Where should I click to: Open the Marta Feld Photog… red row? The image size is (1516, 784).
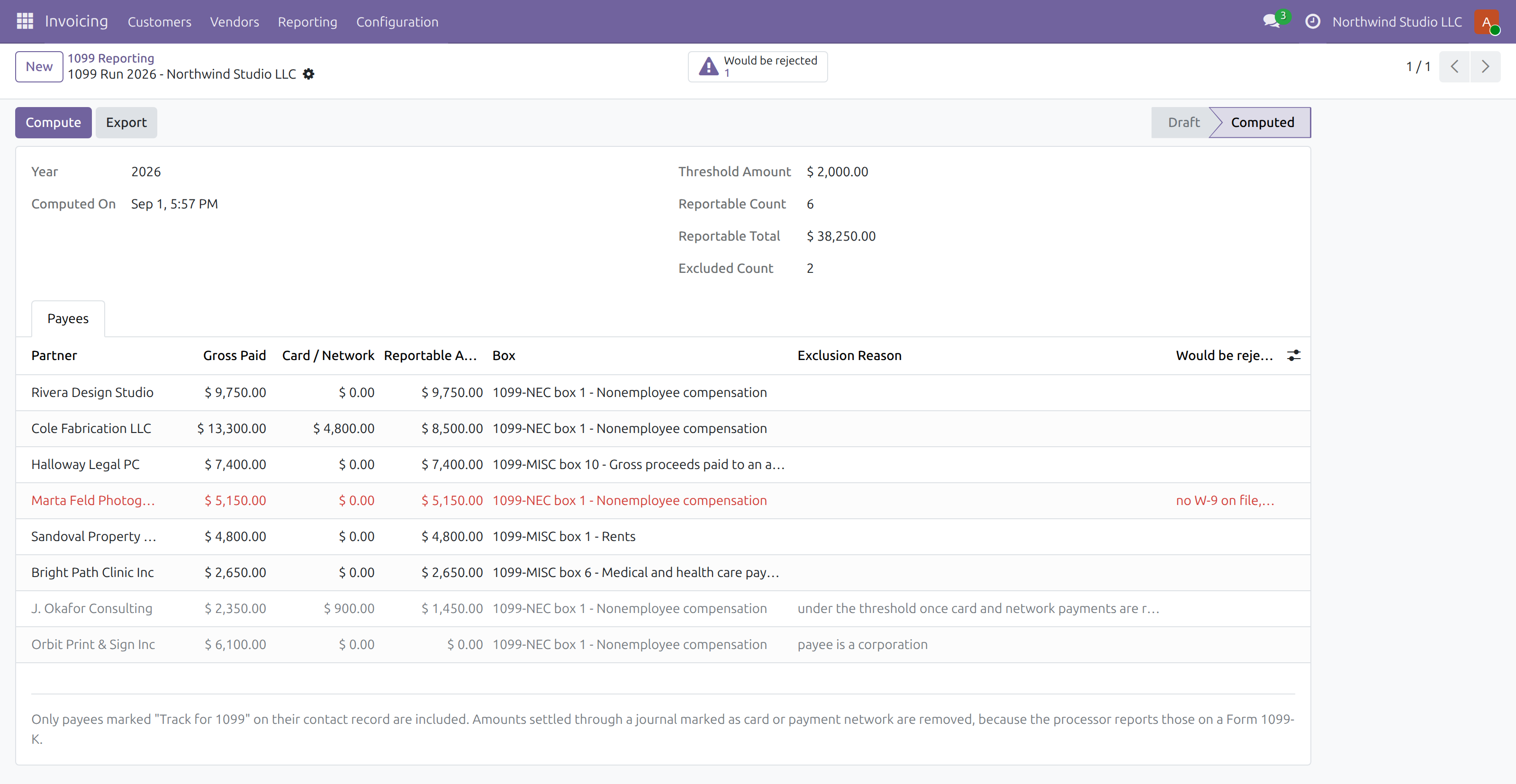point(663,500)
